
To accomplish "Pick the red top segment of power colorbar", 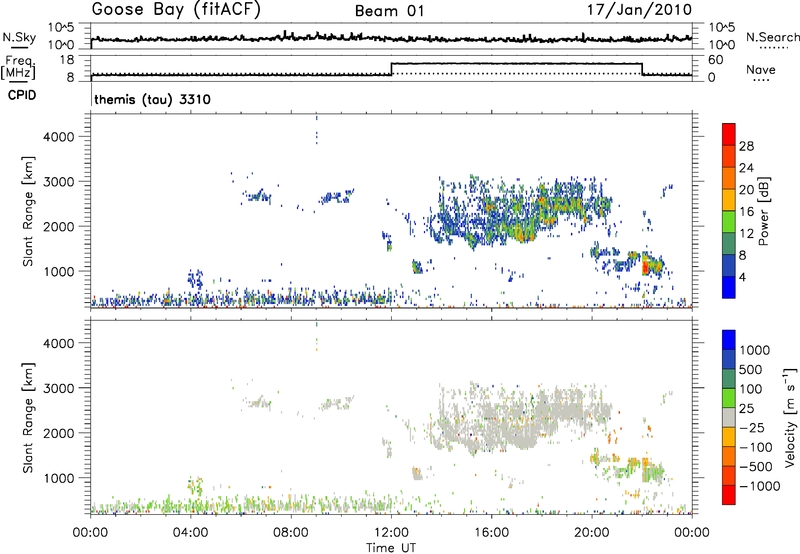I will point(729,134).
